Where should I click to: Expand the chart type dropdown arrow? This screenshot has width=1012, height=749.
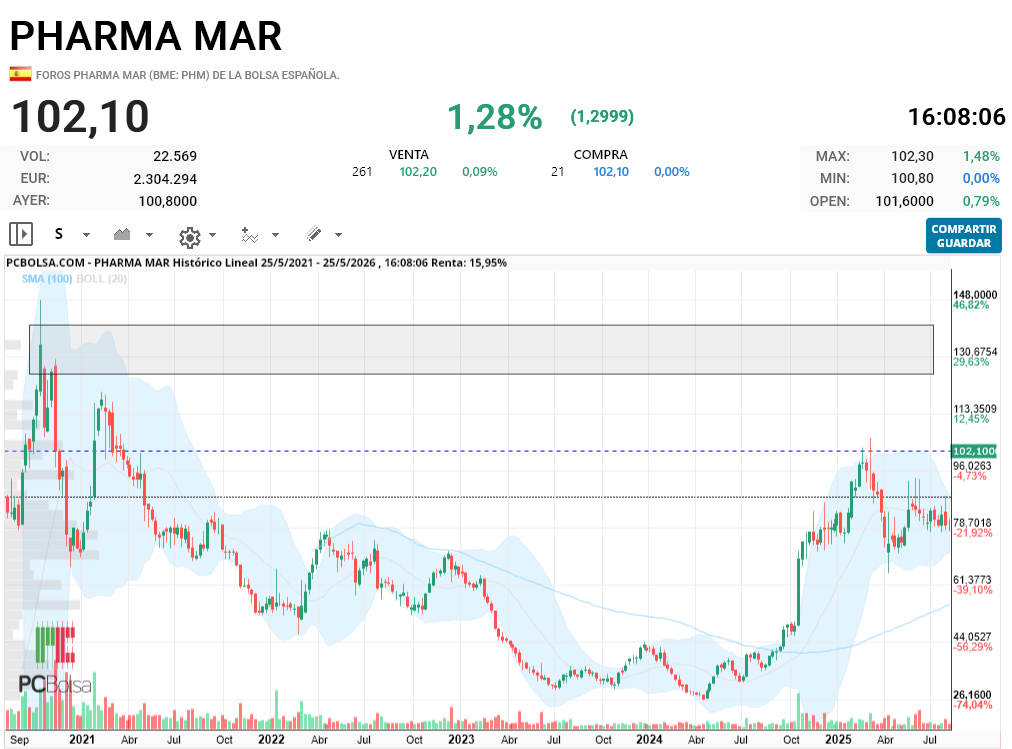(x=149, y=235)
